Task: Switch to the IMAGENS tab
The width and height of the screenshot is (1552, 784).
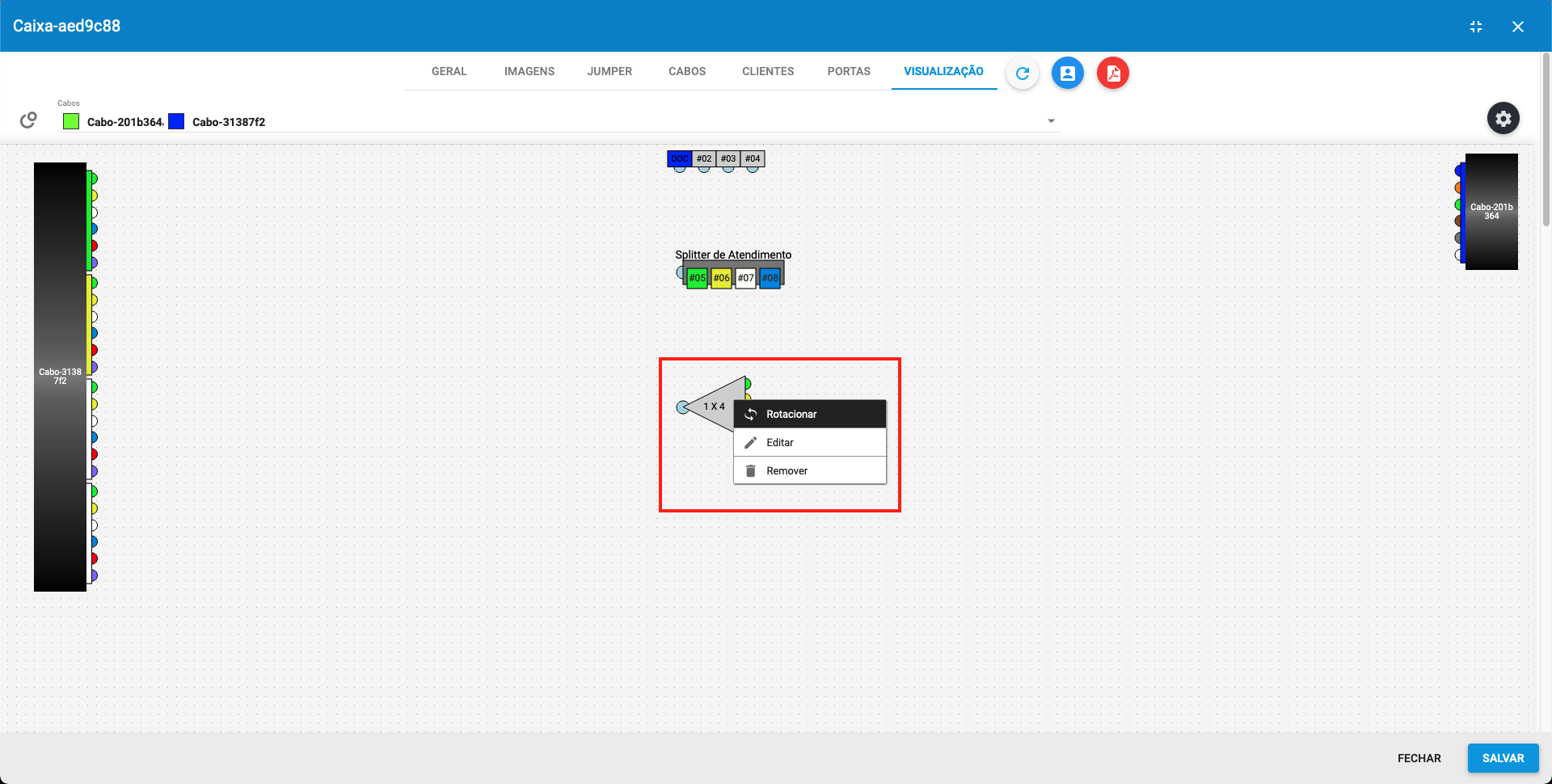Action: pyautogui.click(x=529, y=71)
